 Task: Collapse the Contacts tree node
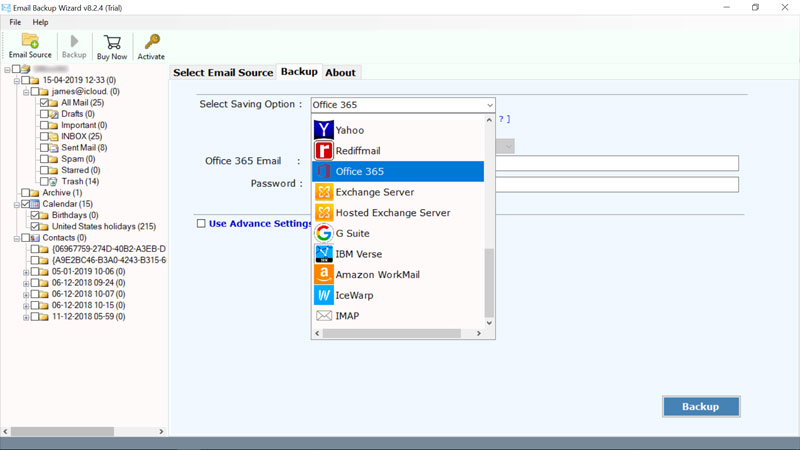[16, 238]
